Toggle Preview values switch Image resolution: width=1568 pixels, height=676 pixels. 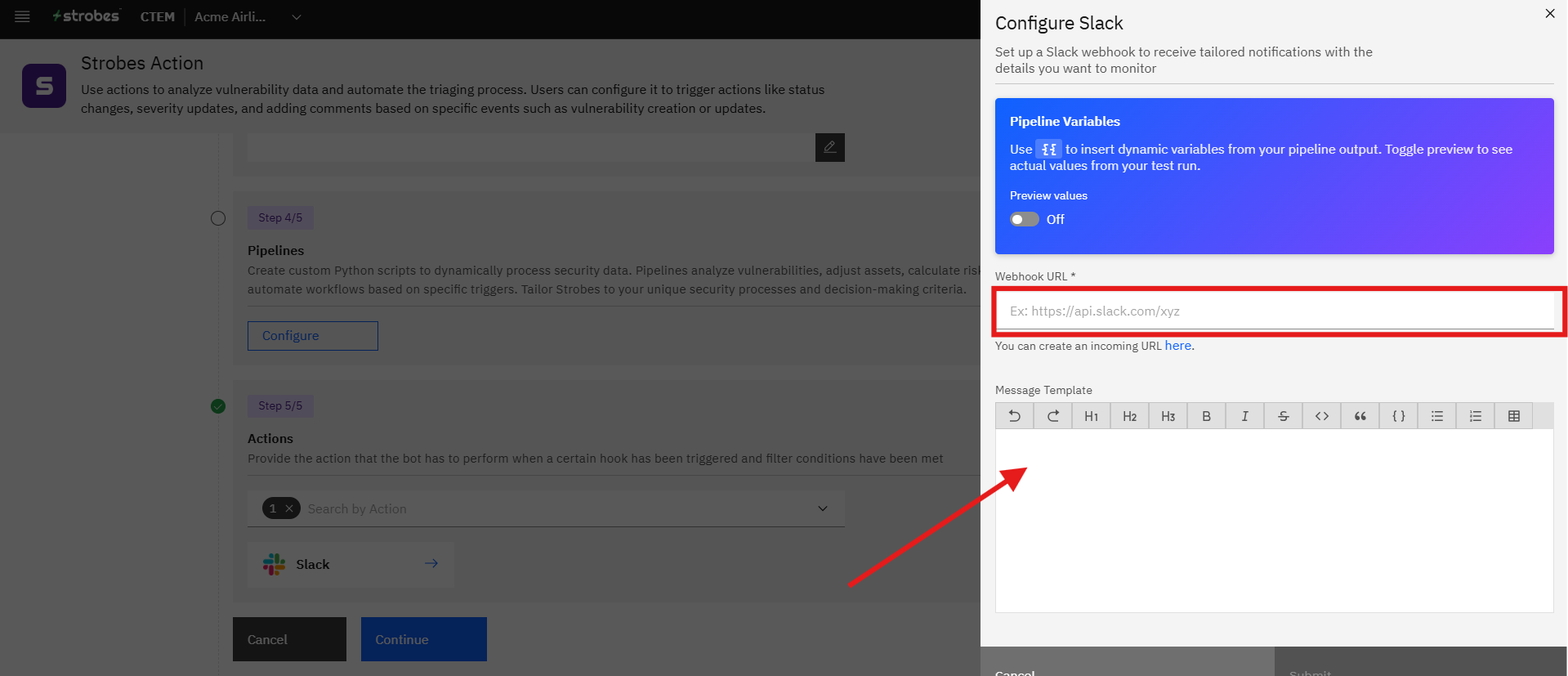(1025, 219)
